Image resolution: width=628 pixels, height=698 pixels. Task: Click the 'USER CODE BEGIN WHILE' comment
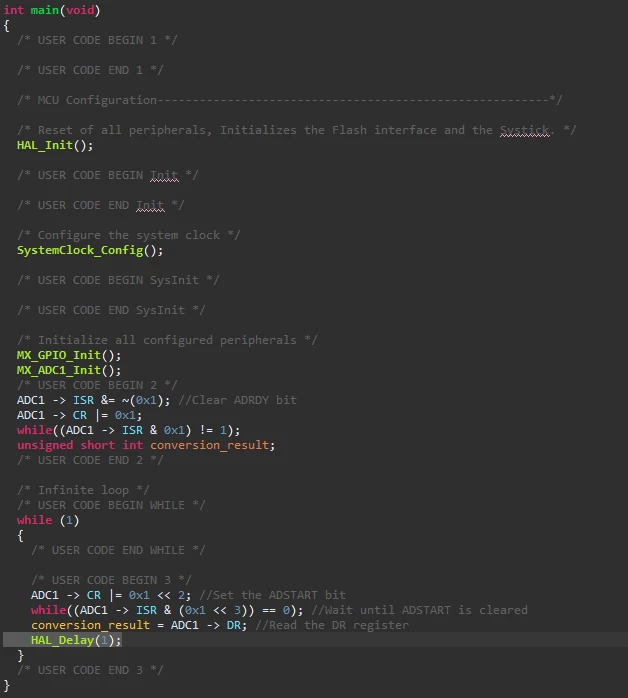[111, 505]
